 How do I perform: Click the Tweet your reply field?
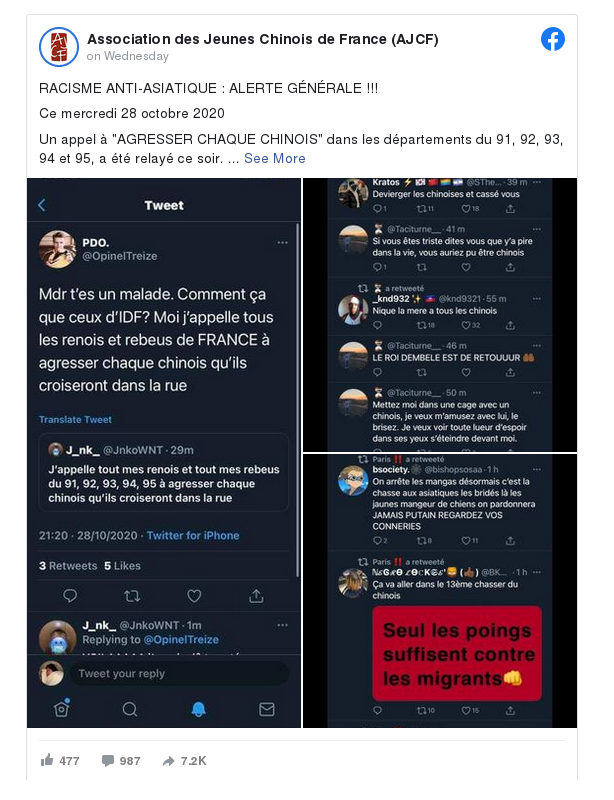click(x=179, y=673)
